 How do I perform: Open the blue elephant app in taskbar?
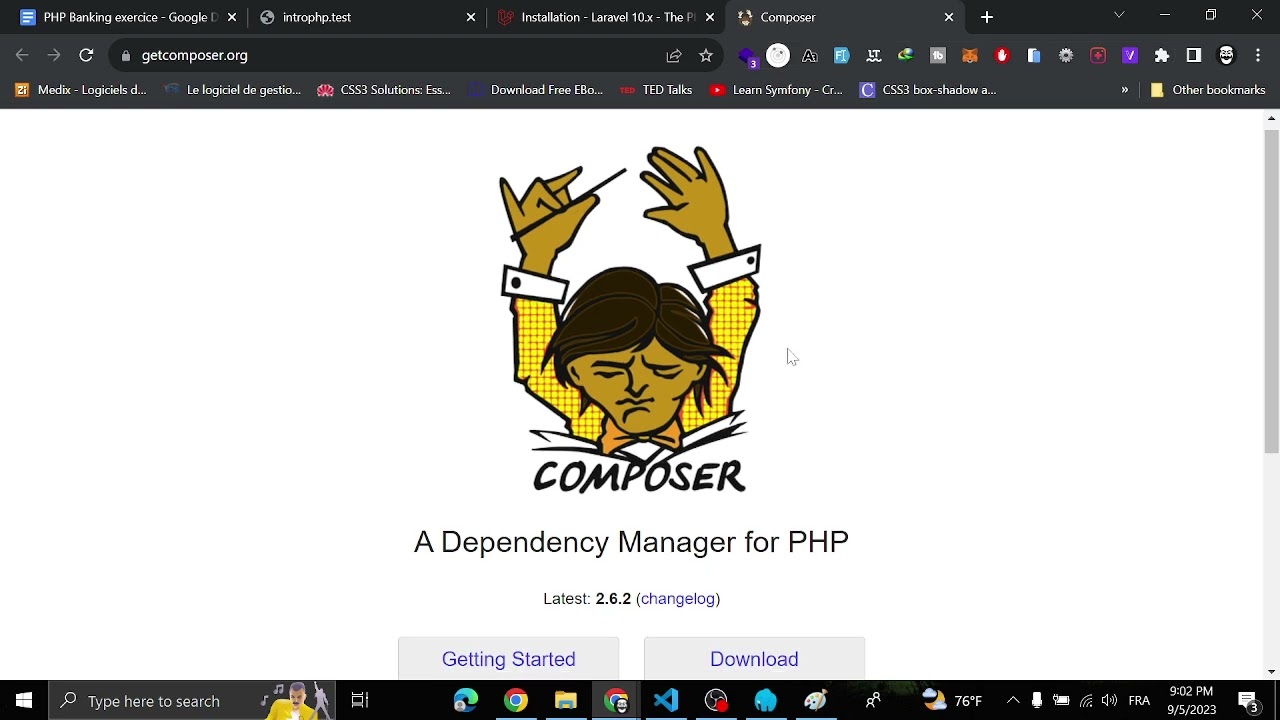766,701
